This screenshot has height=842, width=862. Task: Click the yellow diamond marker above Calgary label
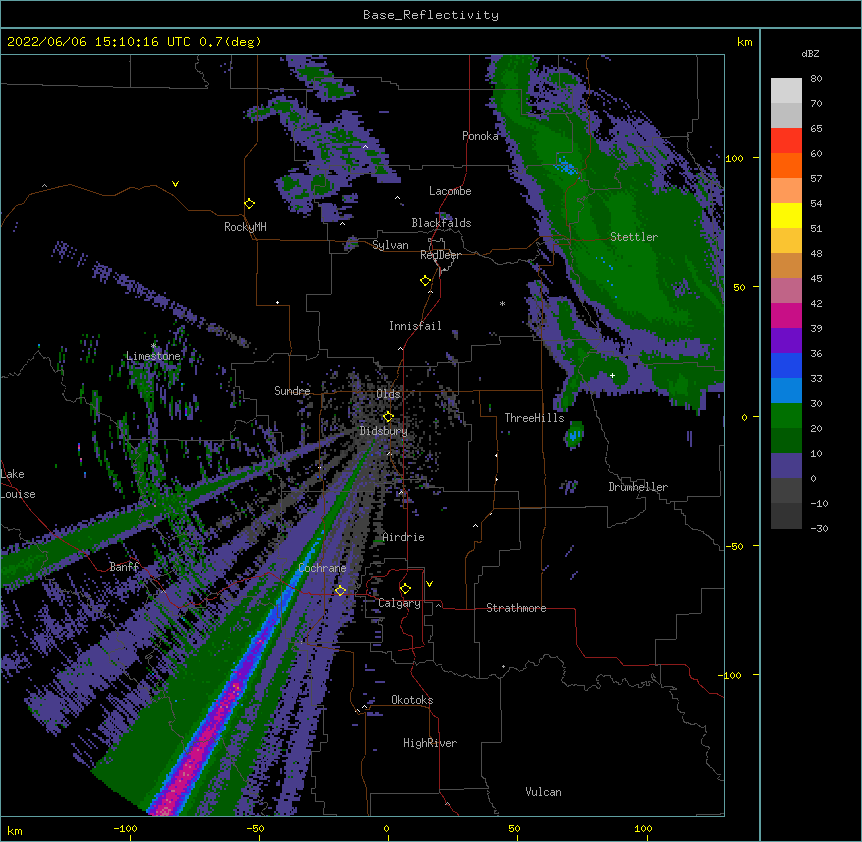tap(405, 589)
